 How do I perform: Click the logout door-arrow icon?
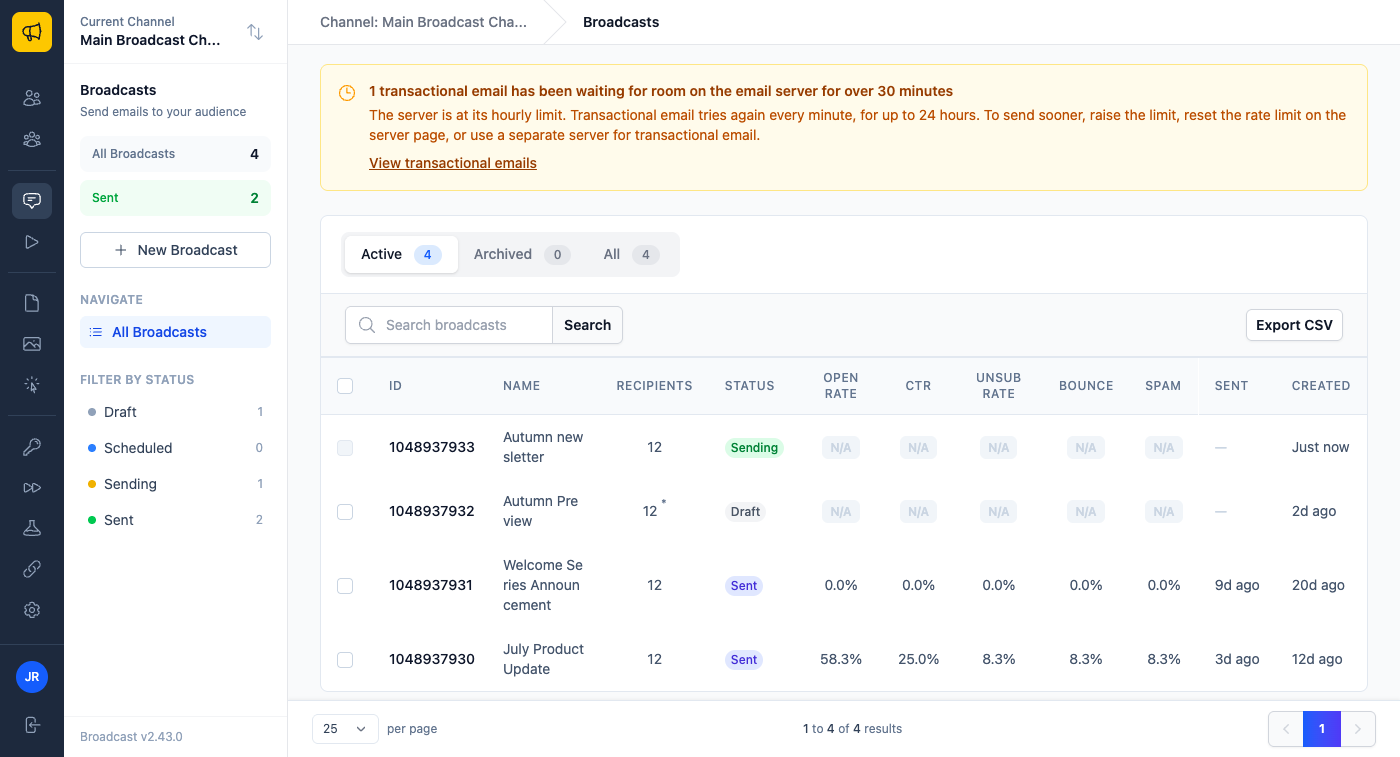coord(32,725)
